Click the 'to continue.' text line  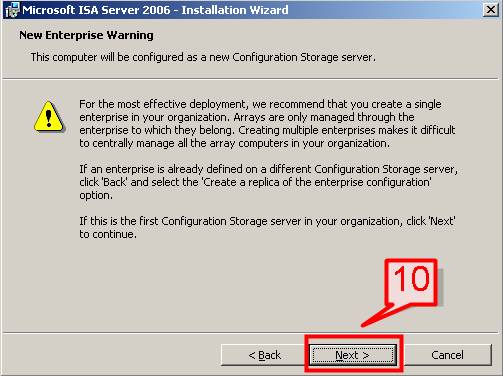[108, 234]
